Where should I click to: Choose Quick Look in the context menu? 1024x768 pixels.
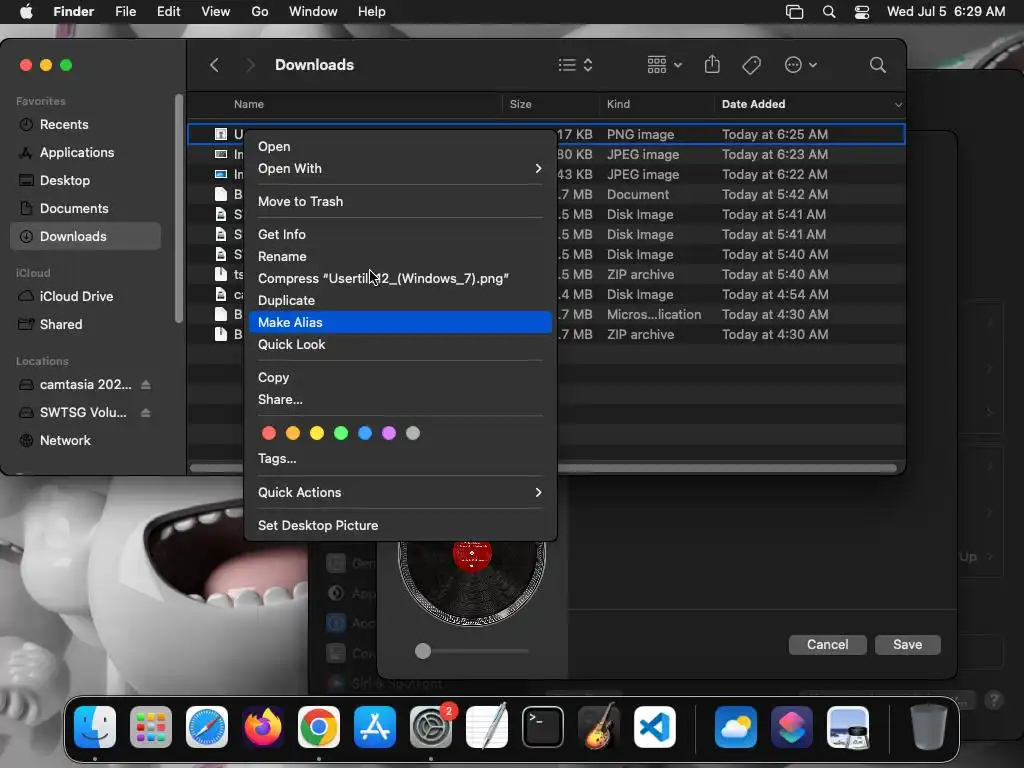coord(400,344)
